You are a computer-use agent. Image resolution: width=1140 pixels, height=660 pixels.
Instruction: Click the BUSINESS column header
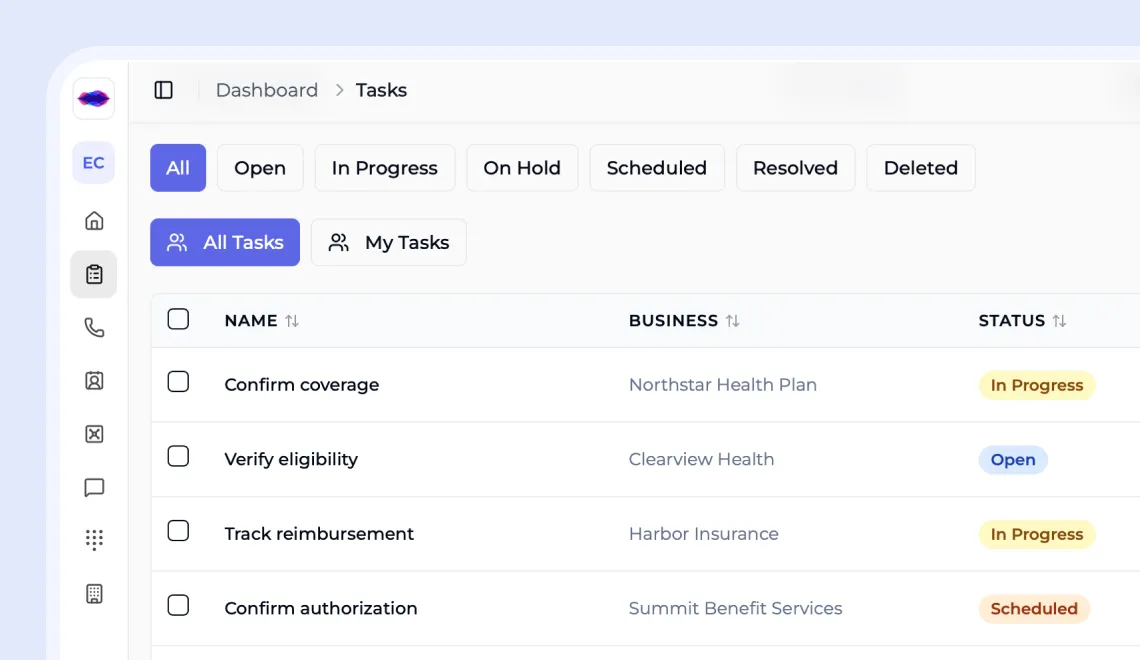pyautogui.click(x=673, y=321)
